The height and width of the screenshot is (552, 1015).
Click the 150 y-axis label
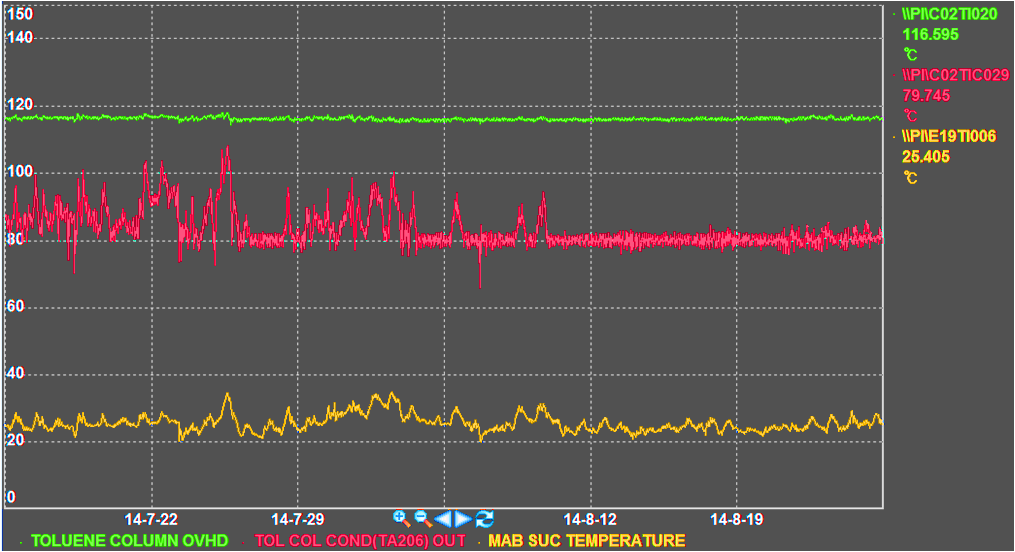19,14
